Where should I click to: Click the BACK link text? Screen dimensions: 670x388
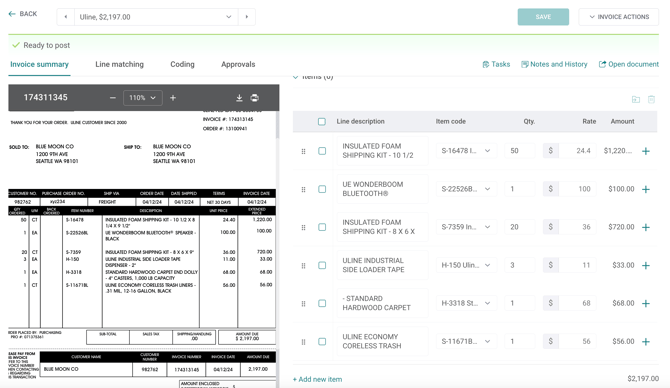pos(28,14)
